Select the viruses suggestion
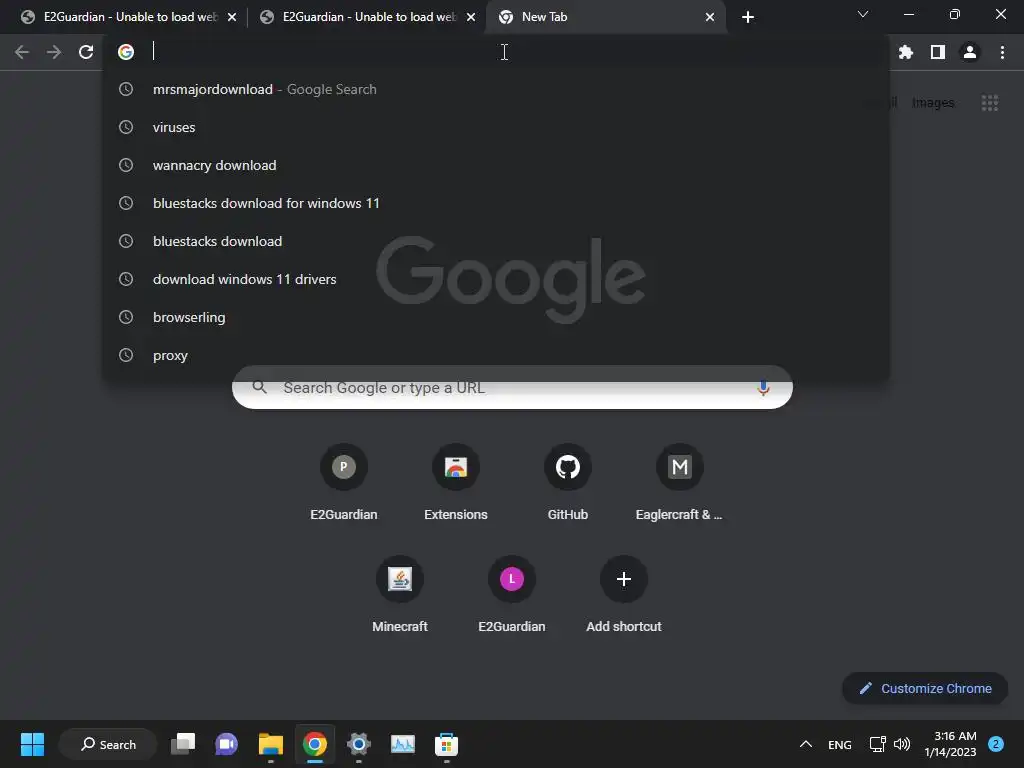Viewport: 1024px width, 768px height. click(x=496, y=127)
